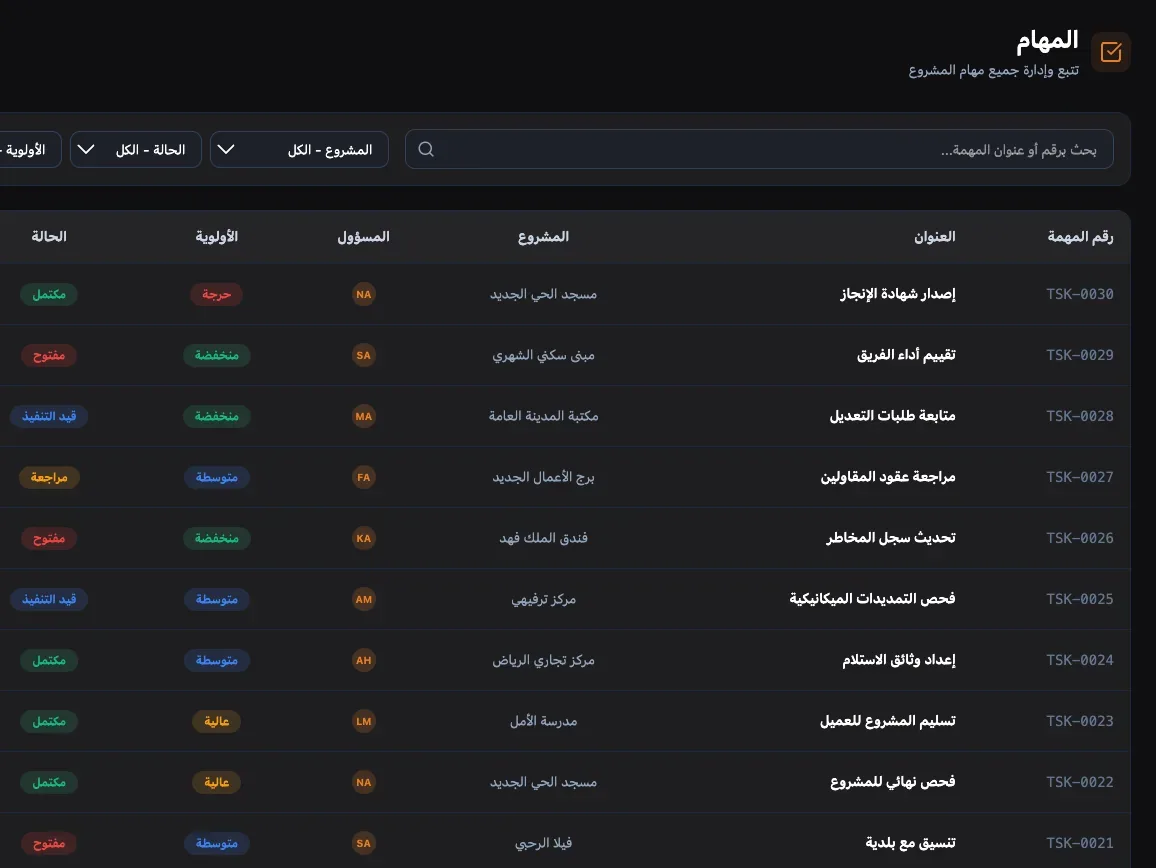
Task: Click SA avatar in TSK-0021 row
Action: (363, 843)
